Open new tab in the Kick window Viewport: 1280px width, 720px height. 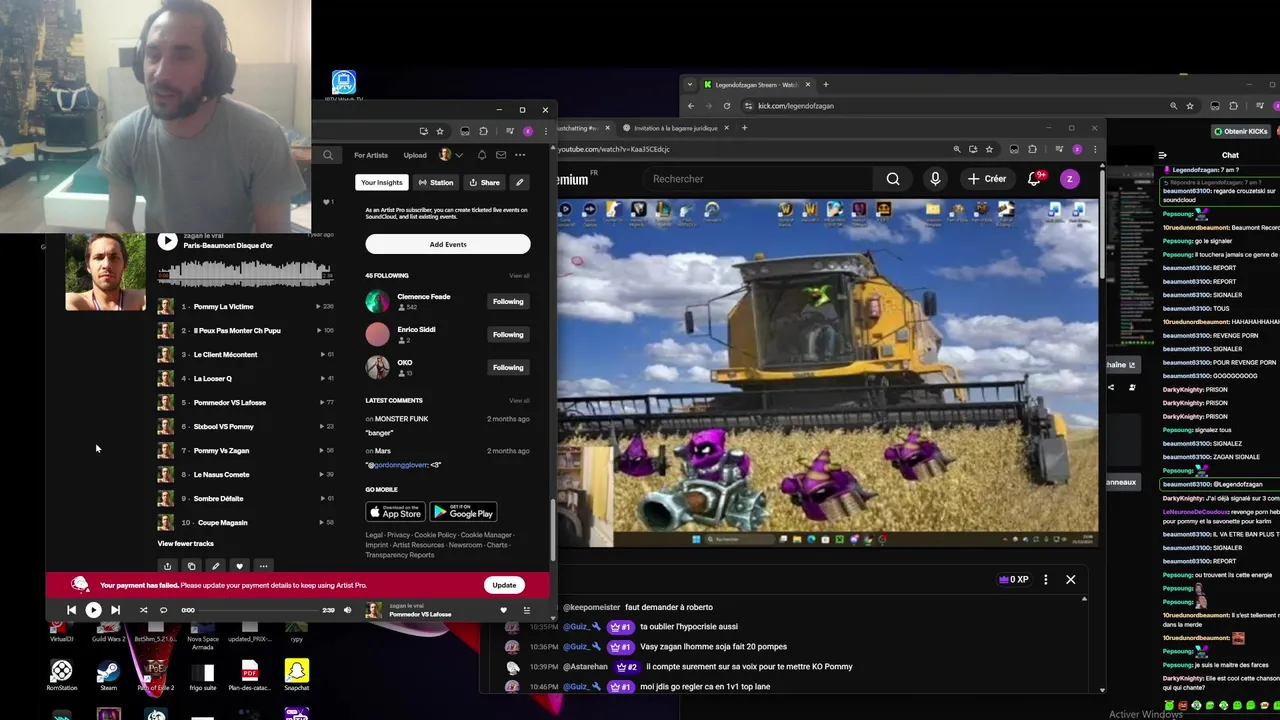coord(826,85)
